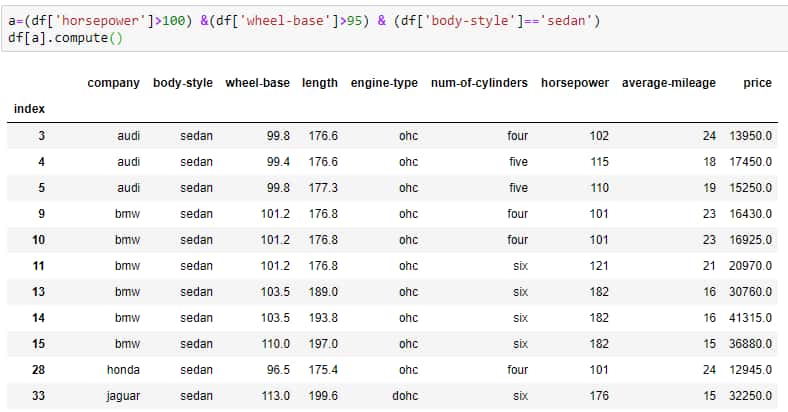Click the 'engine-type' column header

coord(384,83)
